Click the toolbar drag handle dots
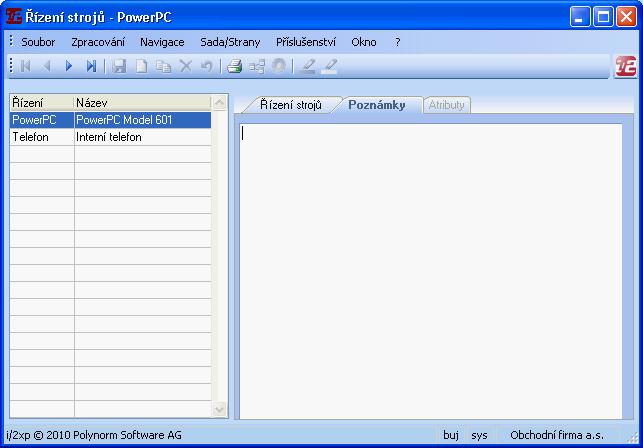 tap(11, 66)
